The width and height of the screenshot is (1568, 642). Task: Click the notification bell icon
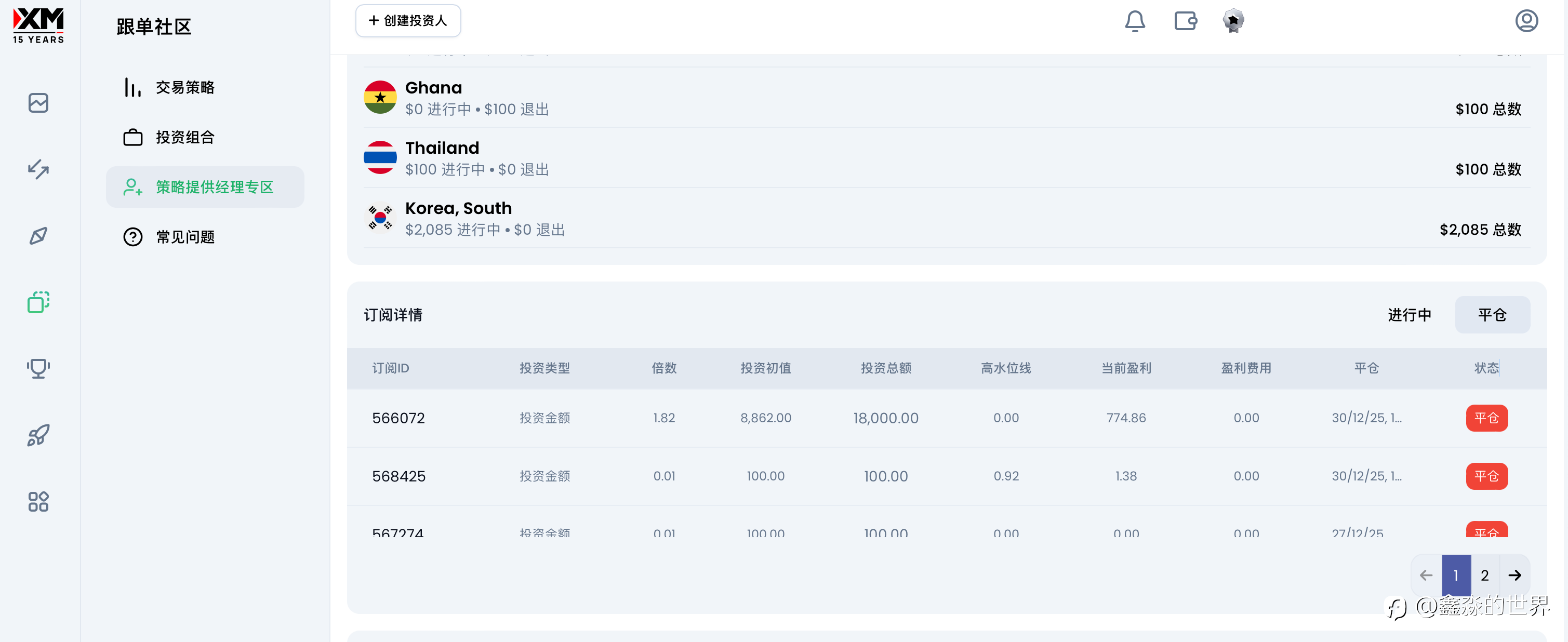coord(1134,21)
